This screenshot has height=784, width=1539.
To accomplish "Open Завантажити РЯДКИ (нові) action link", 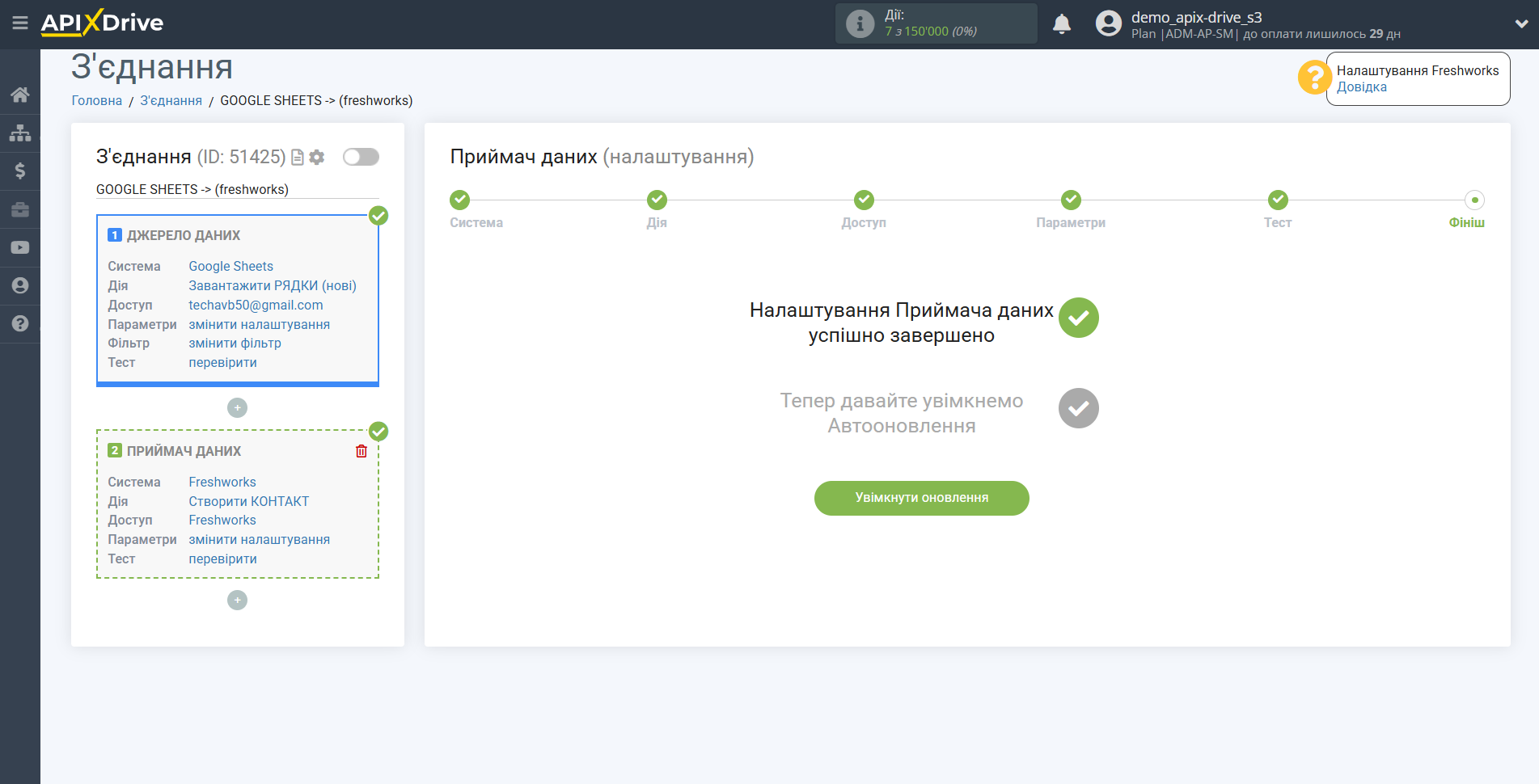I will click(273, 286).
